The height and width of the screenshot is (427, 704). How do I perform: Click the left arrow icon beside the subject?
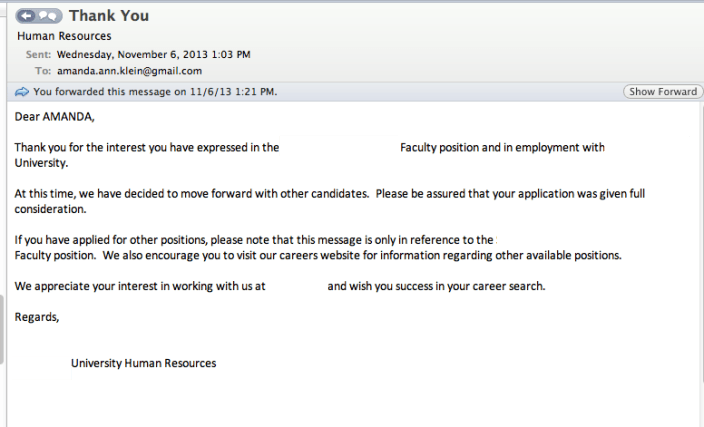tap(28, 16)
